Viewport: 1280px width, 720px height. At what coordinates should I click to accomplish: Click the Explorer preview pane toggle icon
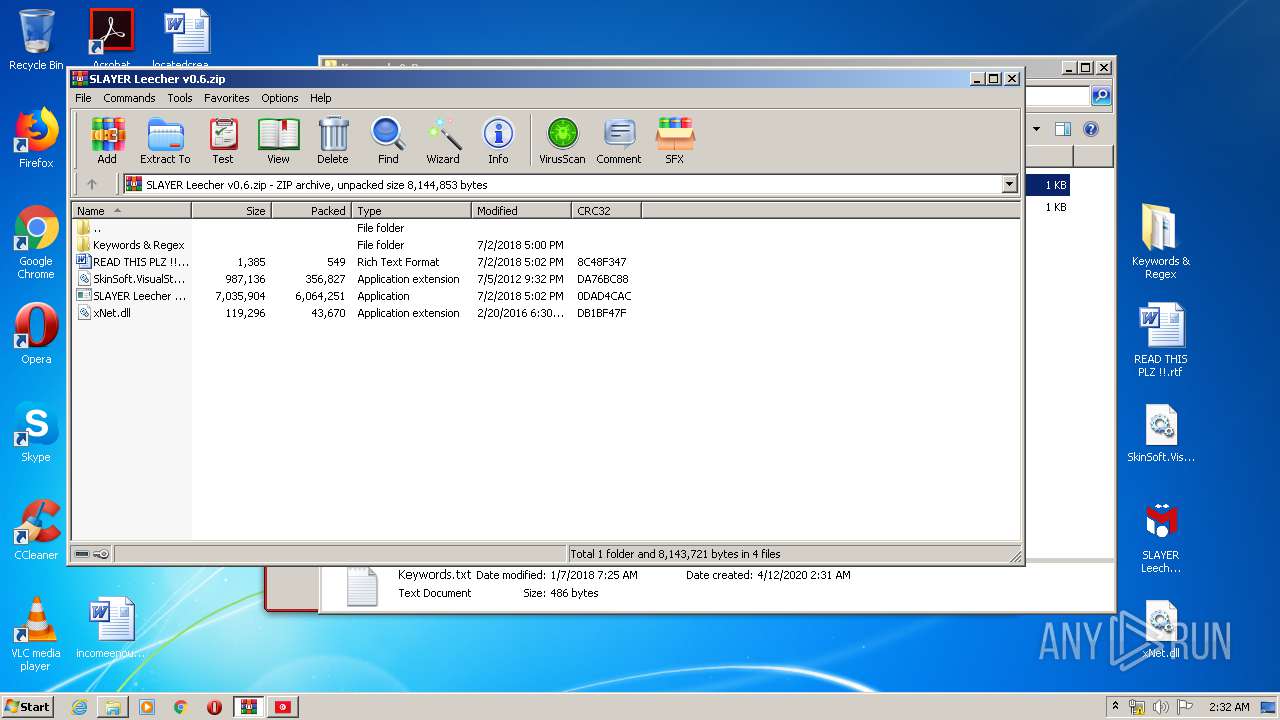point(1063,129)
